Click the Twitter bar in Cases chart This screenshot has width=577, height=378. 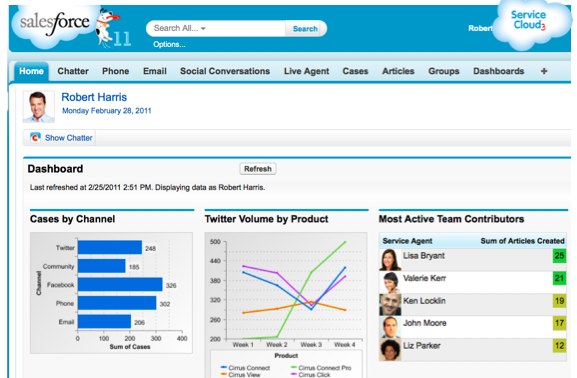pyautogui.click(x=110, y=247)
